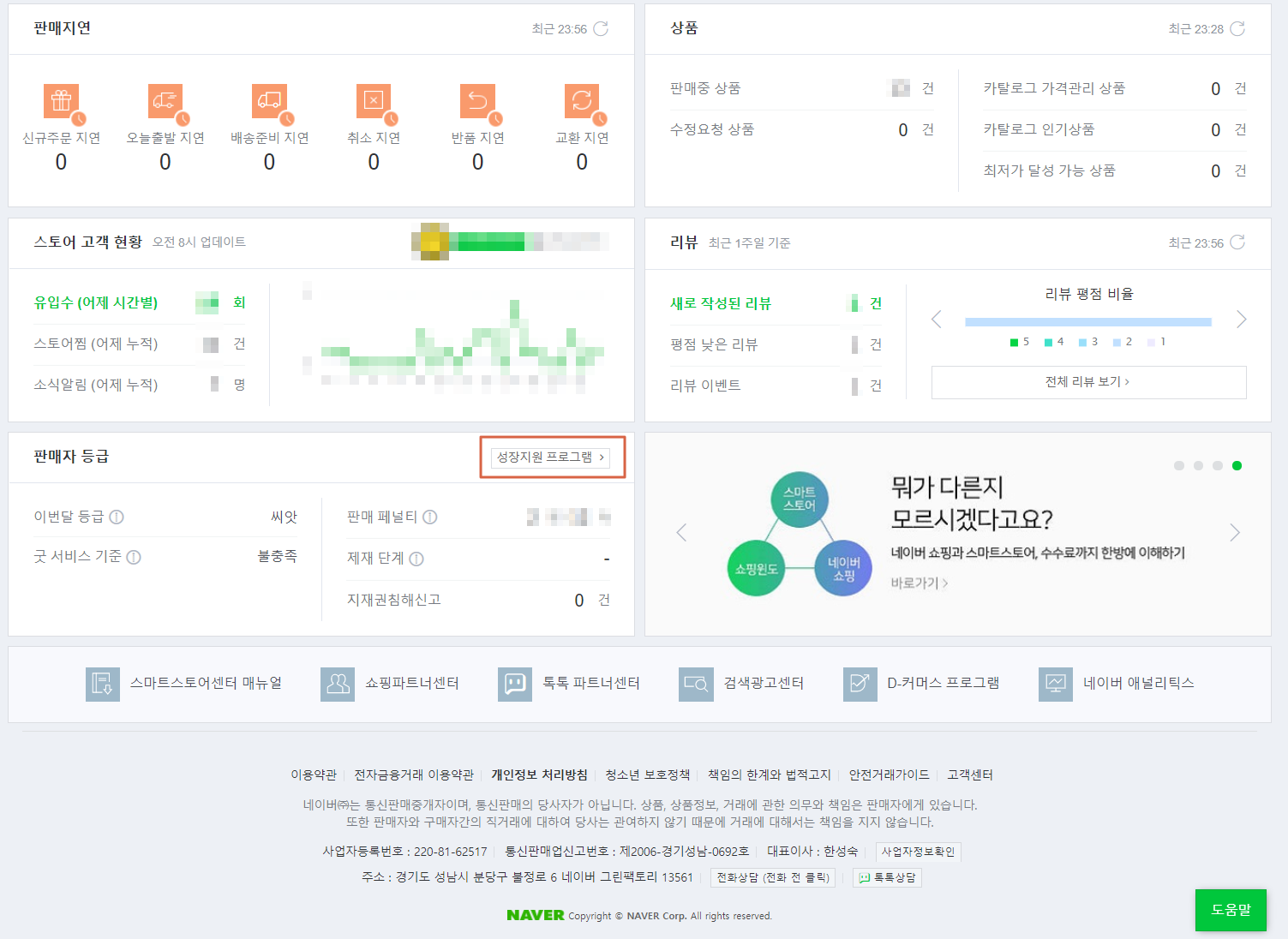Click 사업자정보확인 button
This screenshot has width=1288, height=939.
(918, 852)
